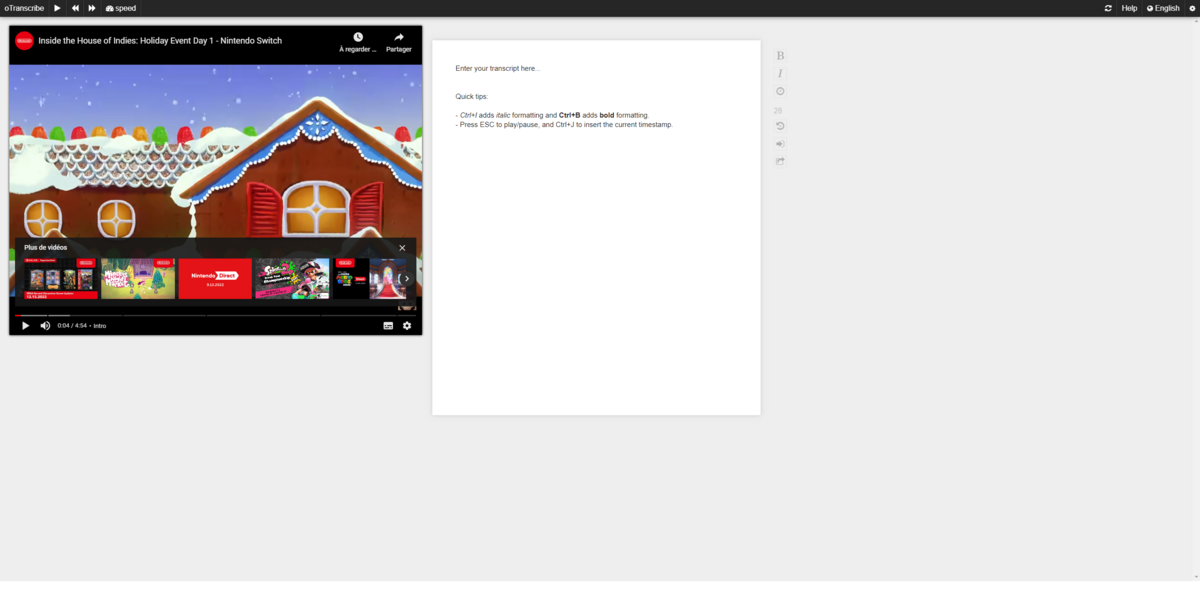
Task: Click the word count number 28
Action: pos(778,111)
